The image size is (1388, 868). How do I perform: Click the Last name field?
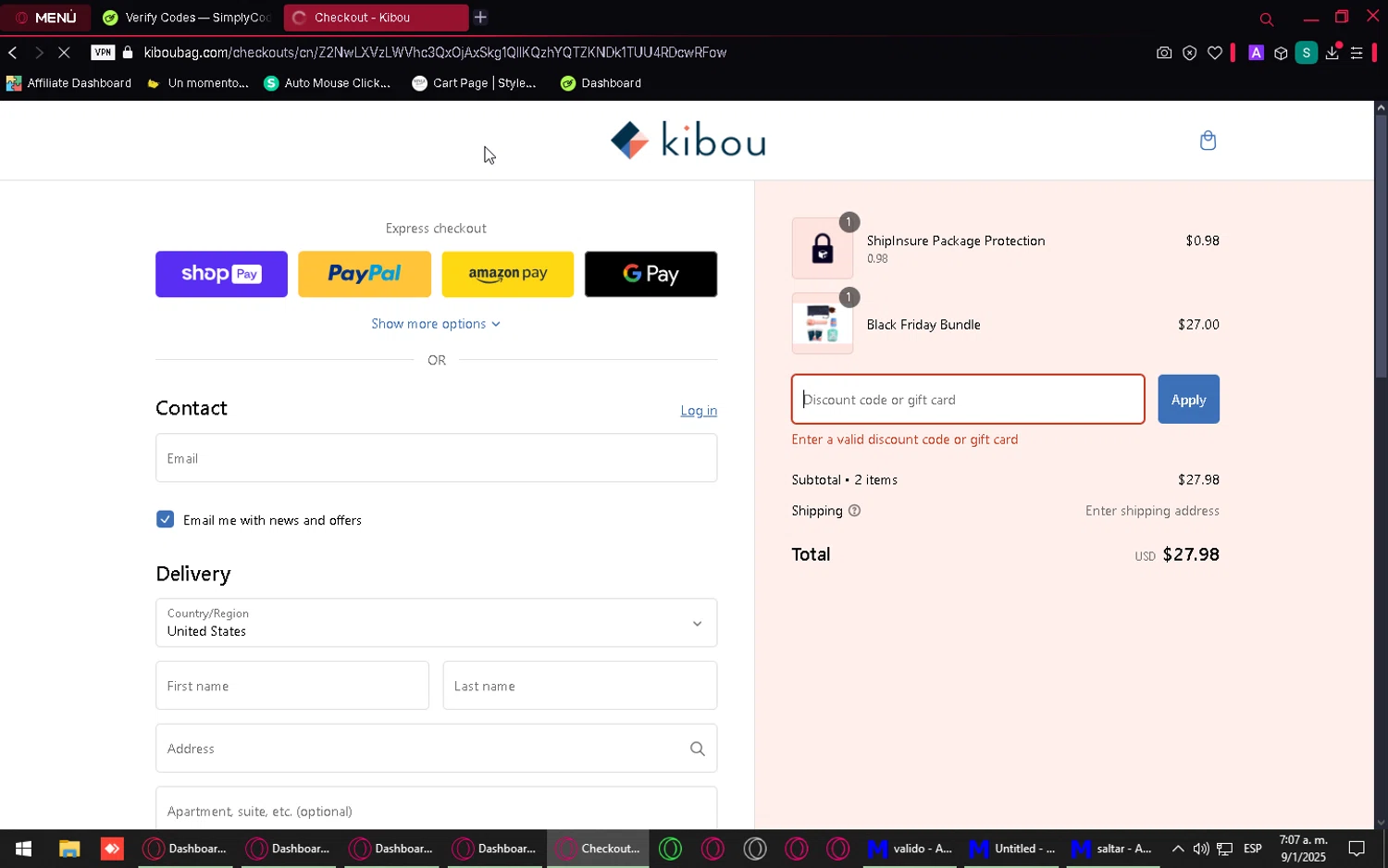pyautogui.click(x=580, y=686)
